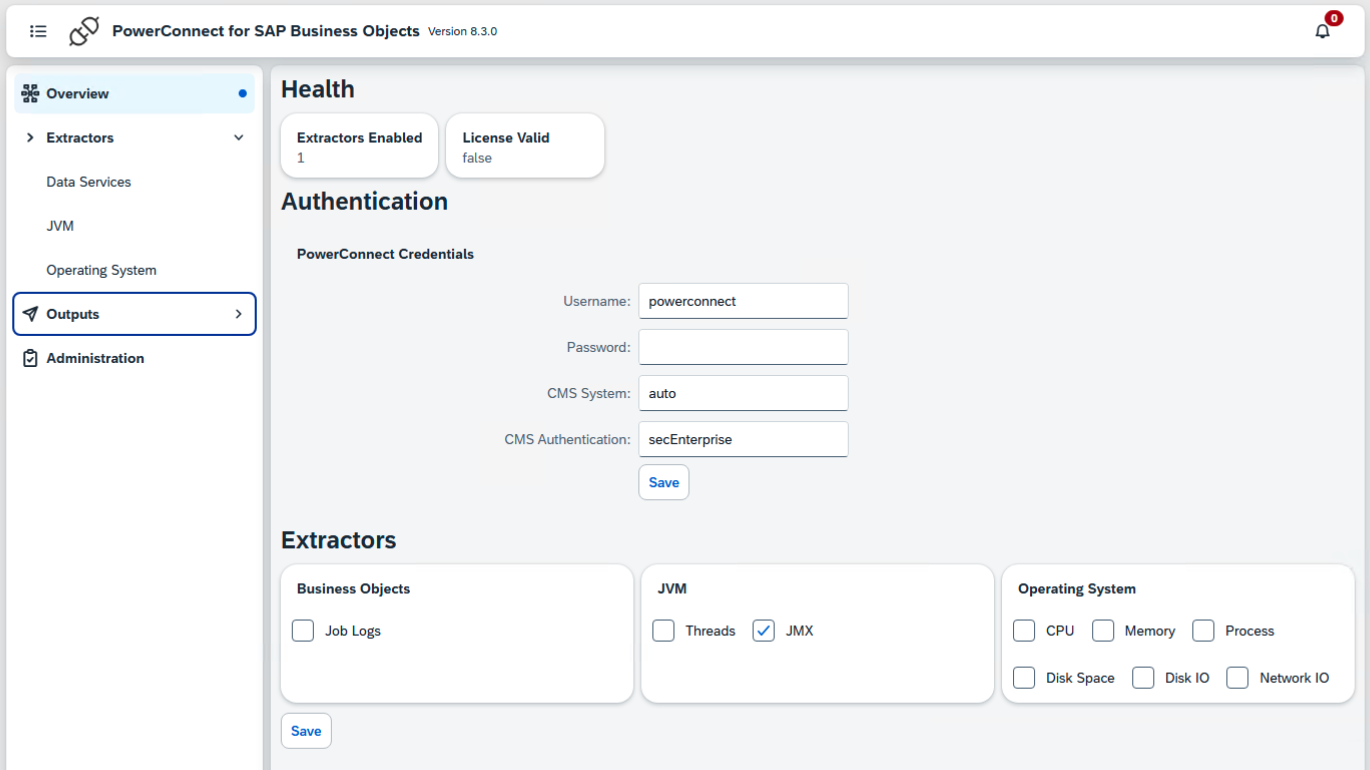Collapse the Extractors down chevron

239,138
